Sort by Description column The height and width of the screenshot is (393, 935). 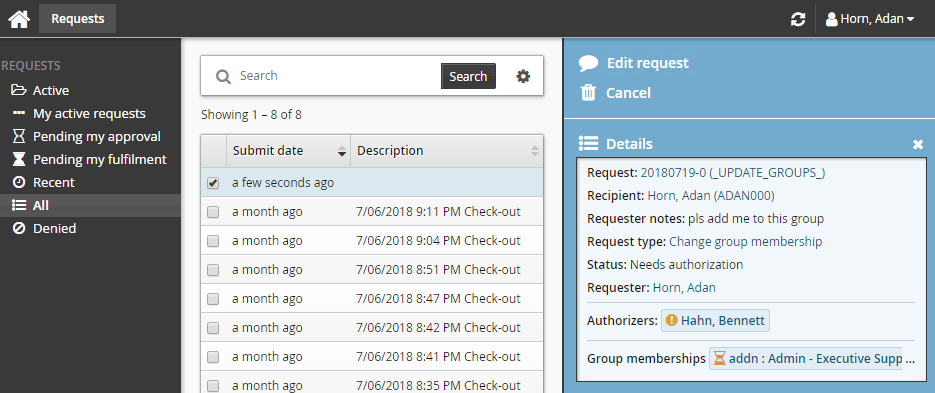click(x=447, y=151)
